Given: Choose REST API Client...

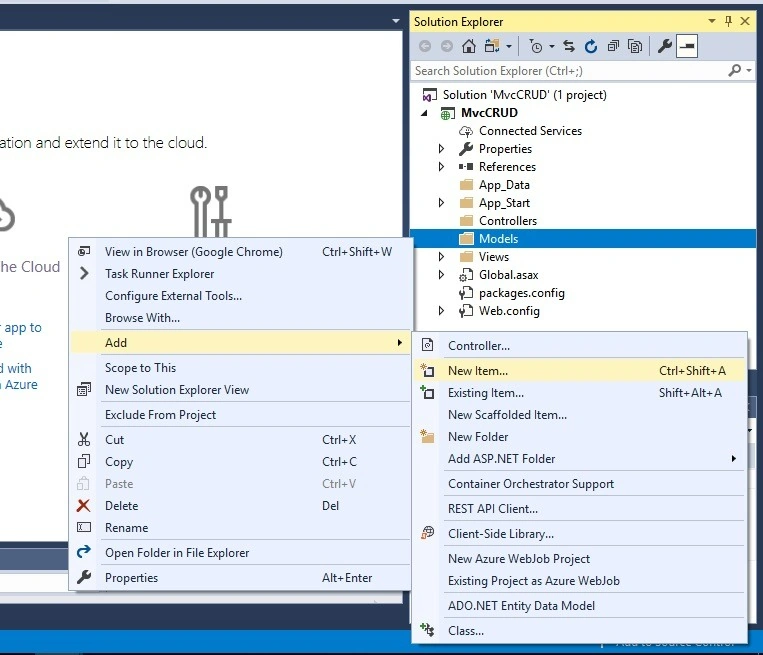Looking at the screenshot, I should coord(579,509).
